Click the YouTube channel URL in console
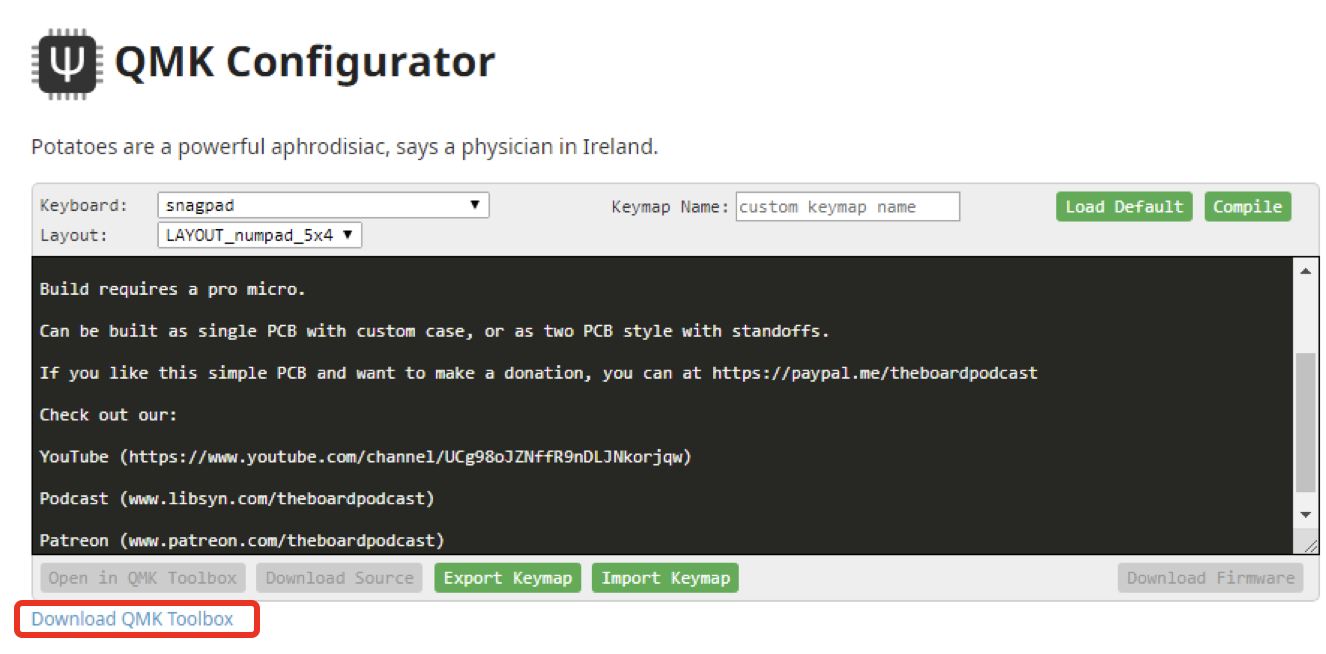The height and width of the screenshot is (654, 1326). coord(407,457)
